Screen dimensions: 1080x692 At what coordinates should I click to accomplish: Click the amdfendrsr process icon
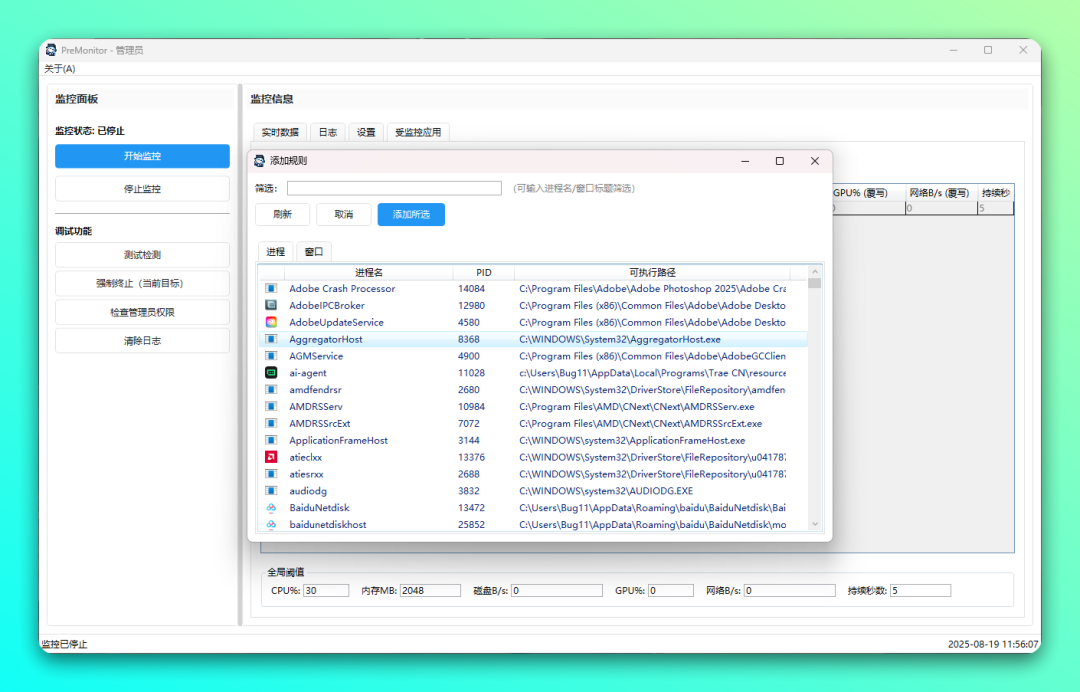click(x=271, y=390)
